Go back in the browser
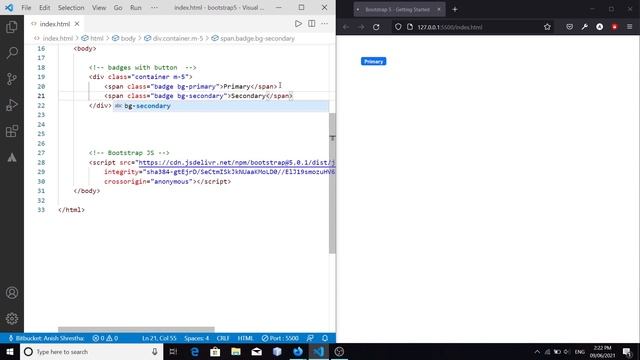This screenshot has height=360, width=640. 346,27
